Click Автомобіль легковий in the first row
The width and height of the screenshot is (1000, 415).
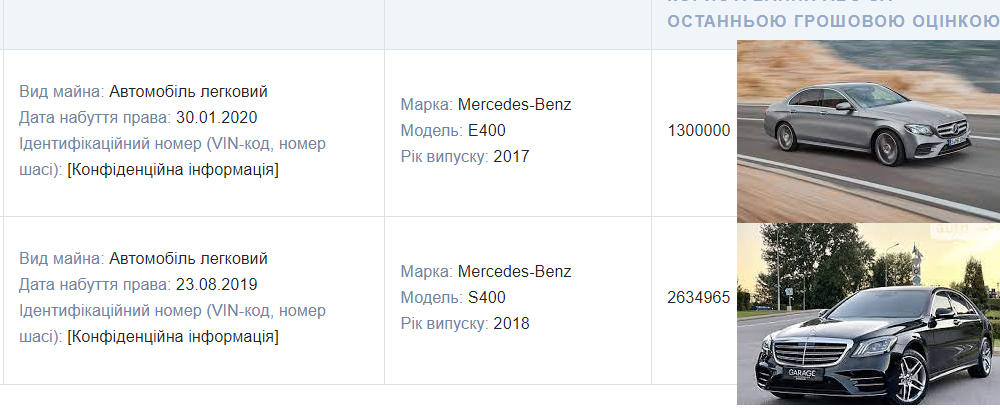click(x=188, y=92)
